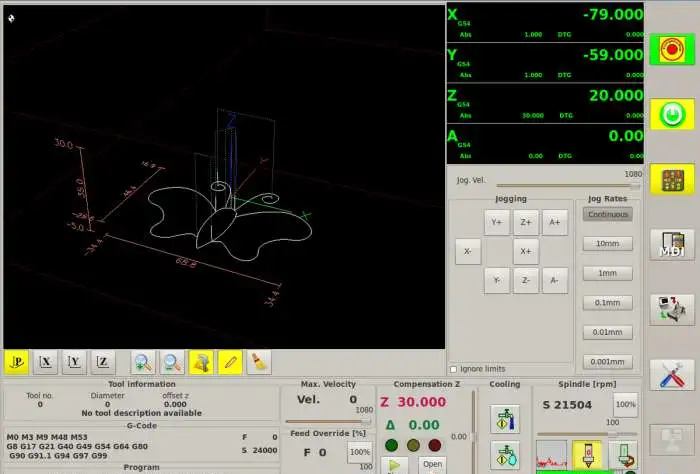
Task: Click the S 24000 value in G-Code panel
Action: [x=259, y=450]
